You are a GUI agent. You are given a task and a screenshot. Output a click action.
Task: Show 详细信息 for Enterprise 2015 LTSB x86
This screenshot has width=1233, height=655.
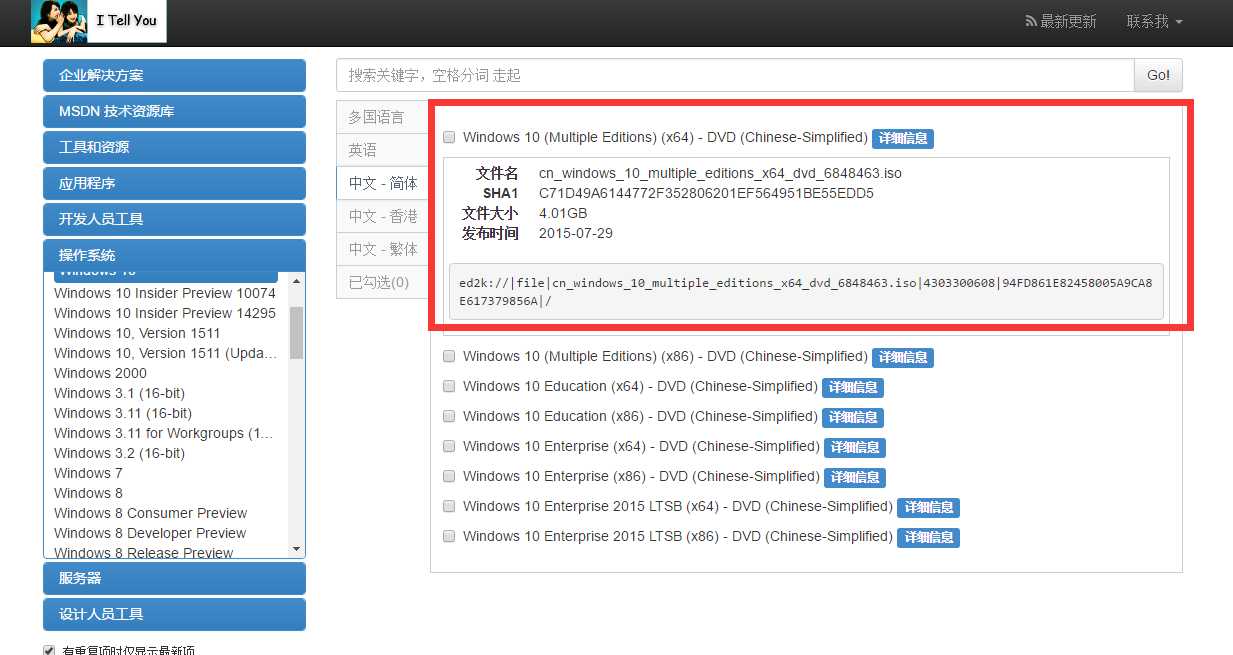point(928,537)
